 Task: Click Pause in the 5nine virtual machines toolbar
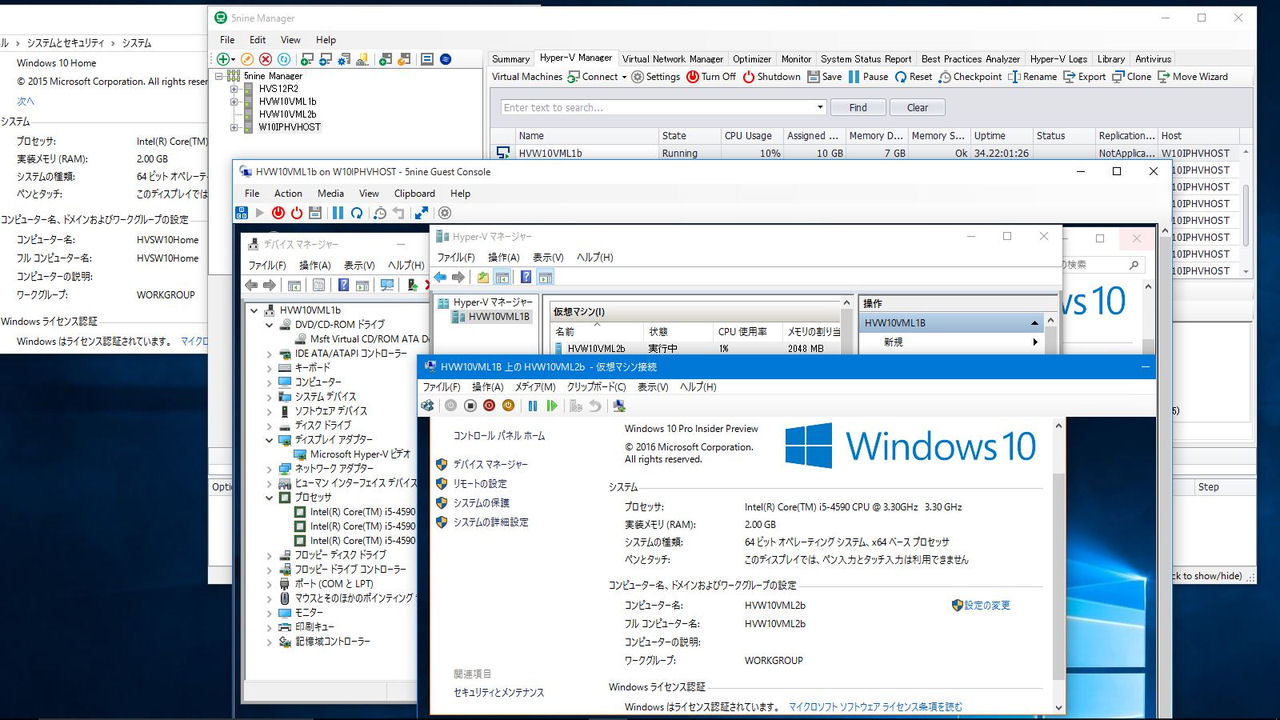click(x=868, y=77)
